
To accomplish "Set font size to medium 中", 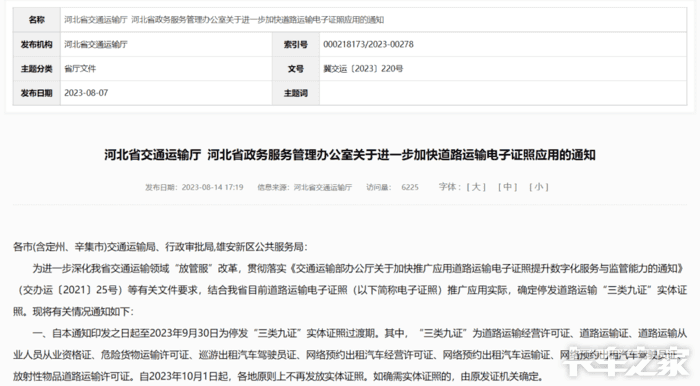I will [x=507, y=187].
